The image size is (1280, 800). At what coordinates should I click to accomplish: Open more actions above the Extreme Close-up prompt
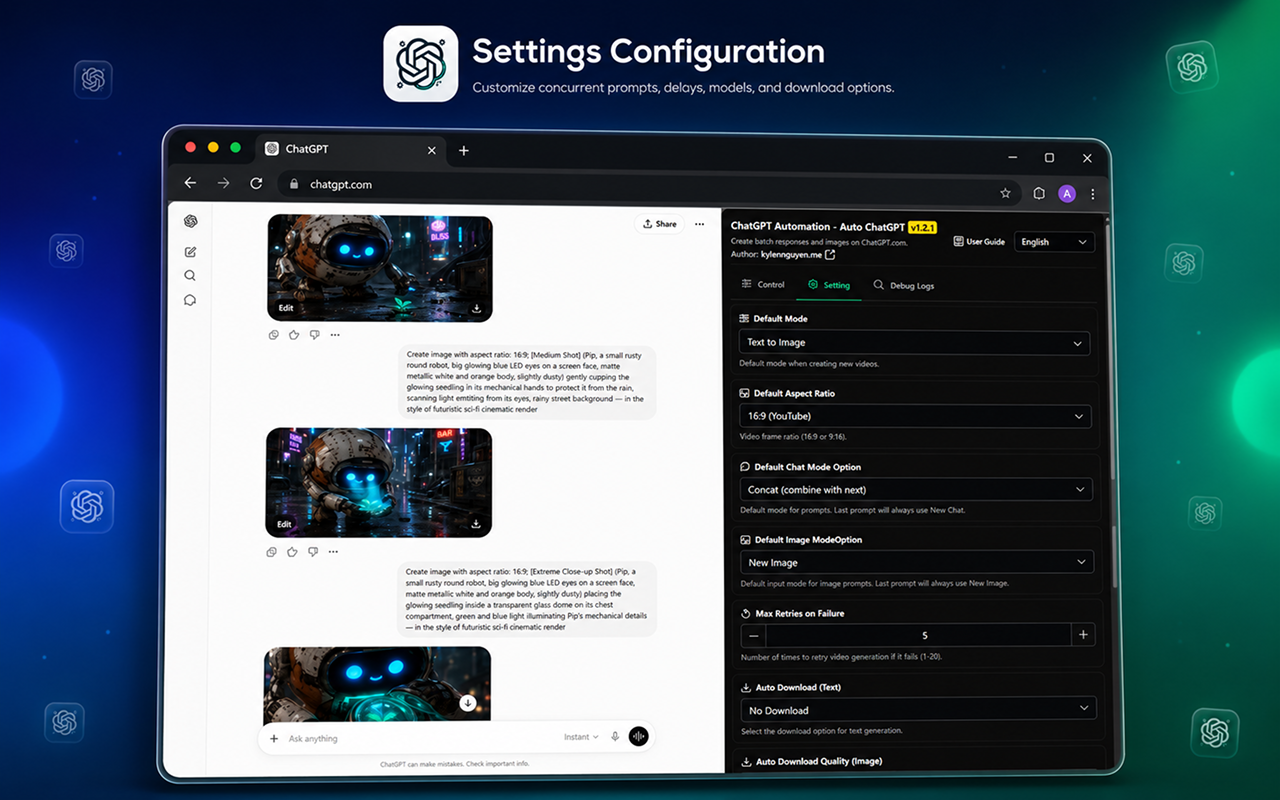(x=333, y=551)
